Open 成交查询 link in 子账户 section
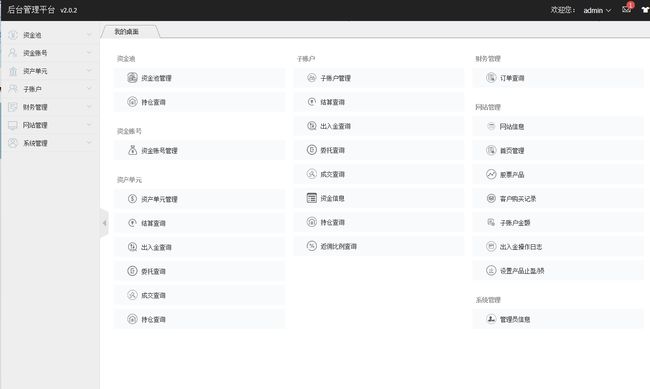The height and width of the screenshot is (389, 650). 332,174
